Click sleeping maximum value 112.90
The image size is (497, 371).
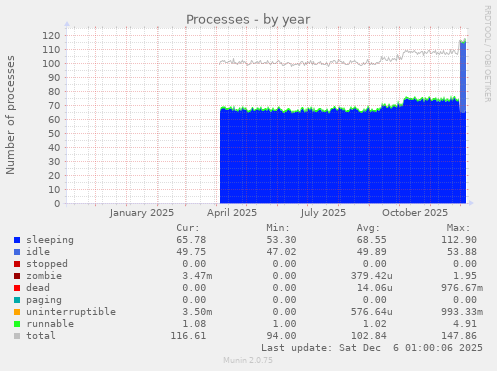(x=459, y=240)
